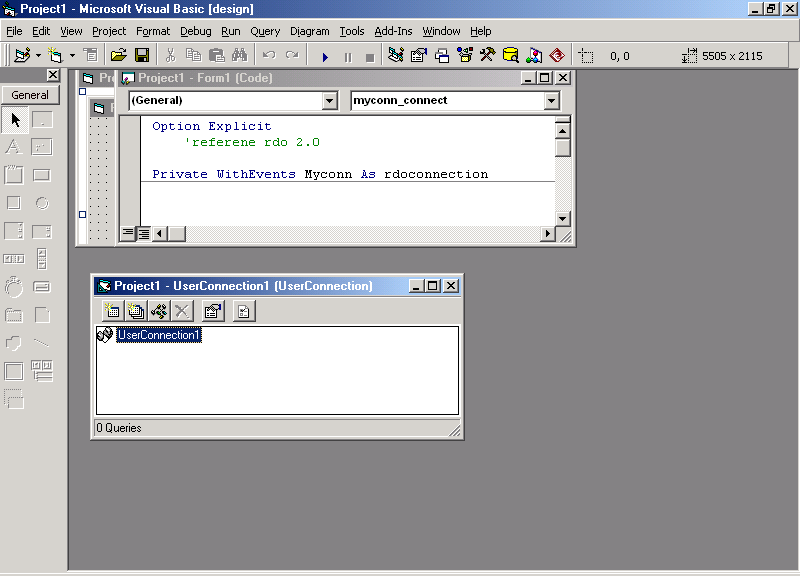Screen dimensions: 800x576
Task: Open the Project Explorer from the toolbar
Action: pyautogui.click(x=397, y=56)
